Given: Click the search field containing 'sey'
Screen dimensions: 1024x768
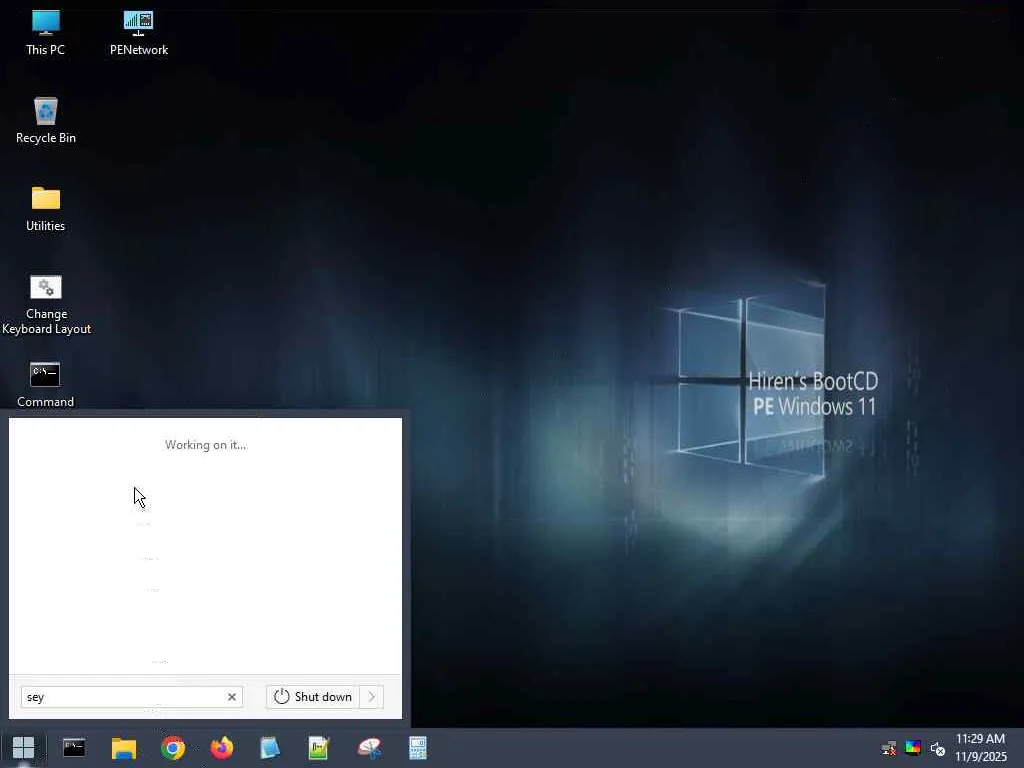Looking at the screenshot, I should coord(132,697).
